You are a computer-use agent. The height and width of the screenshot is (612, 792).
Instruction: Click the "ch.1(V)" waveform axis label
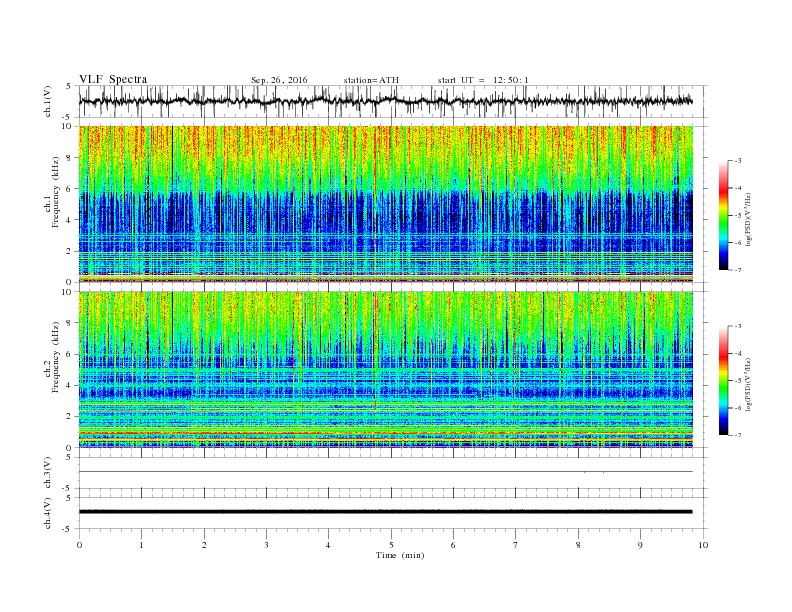tap(48, 101)
